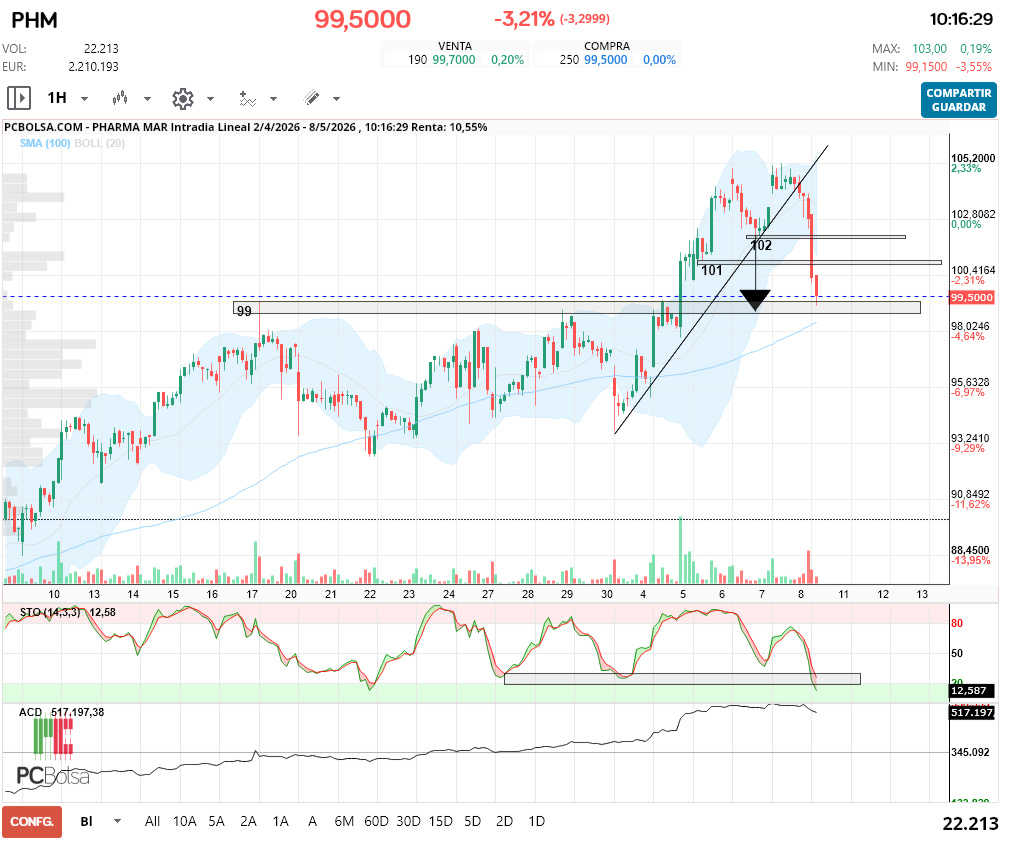Select the A year-to-date range
Image resolution: width=1012 pixels, height=843 pixels.
tap(312, 821)
